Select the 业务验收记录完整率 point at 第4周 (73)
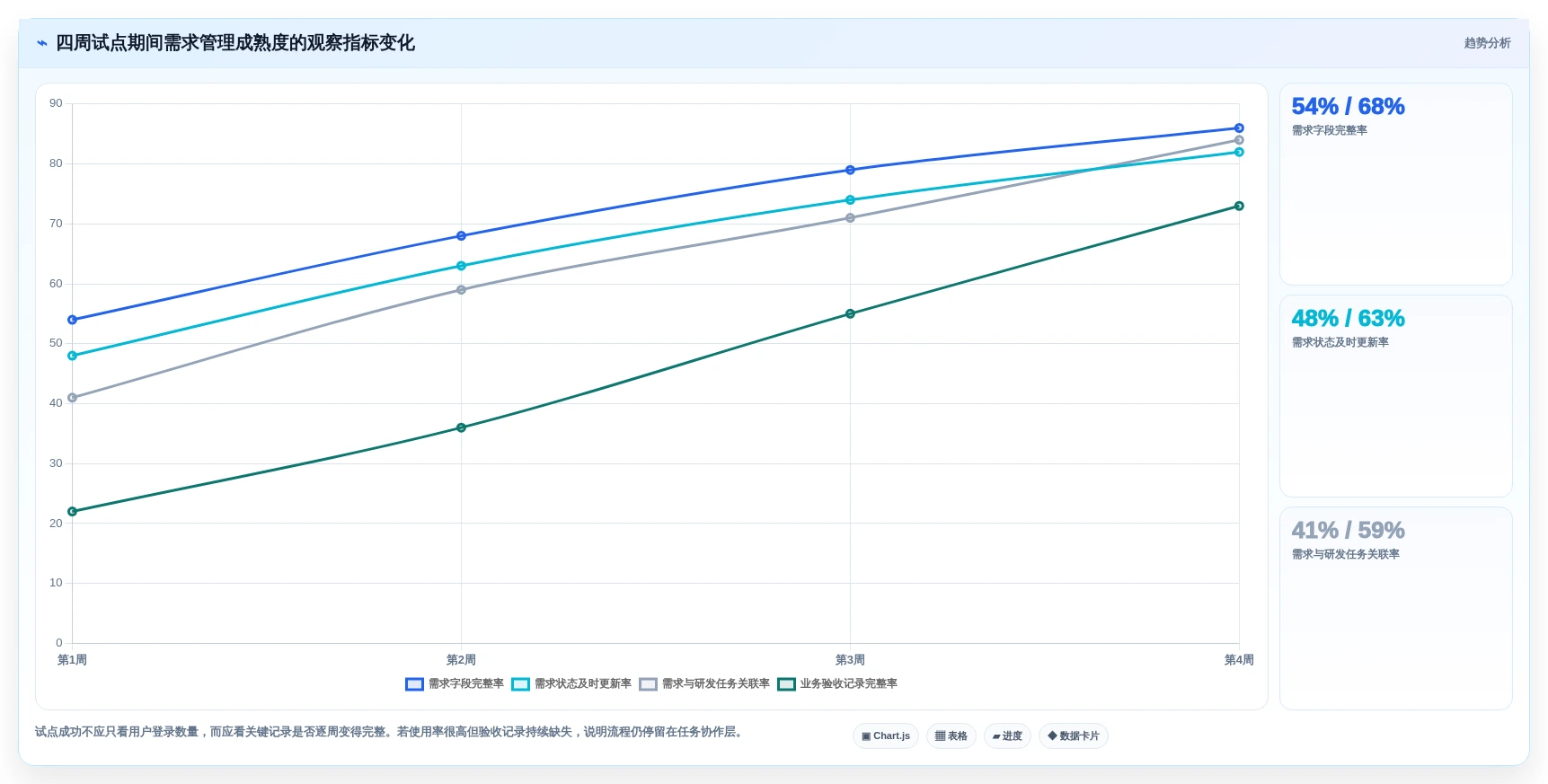The height and width of the screenshot is (784, 1548). coord(1239,207)
